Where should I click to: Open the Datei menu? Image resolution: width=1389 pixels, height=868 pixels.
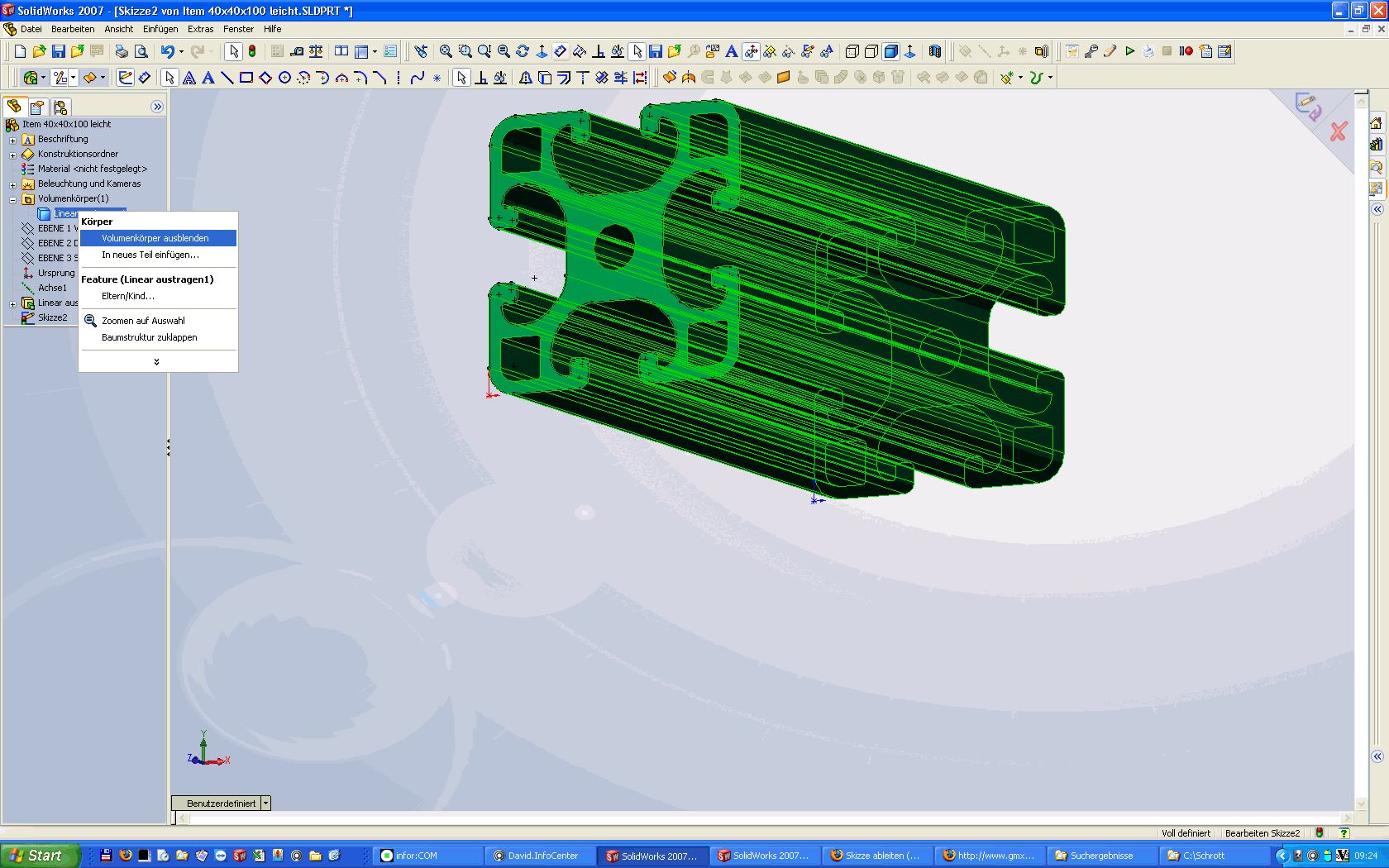tap(31, 29)
